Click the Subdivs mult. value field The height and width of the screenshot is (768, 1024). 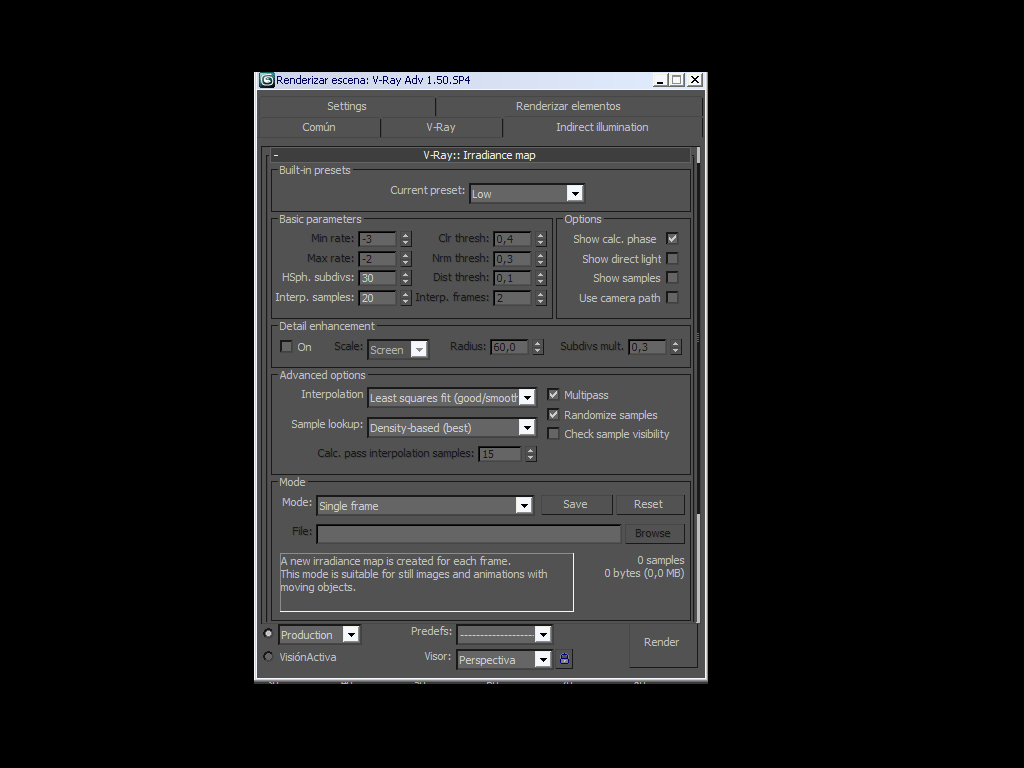pos(647,347)
